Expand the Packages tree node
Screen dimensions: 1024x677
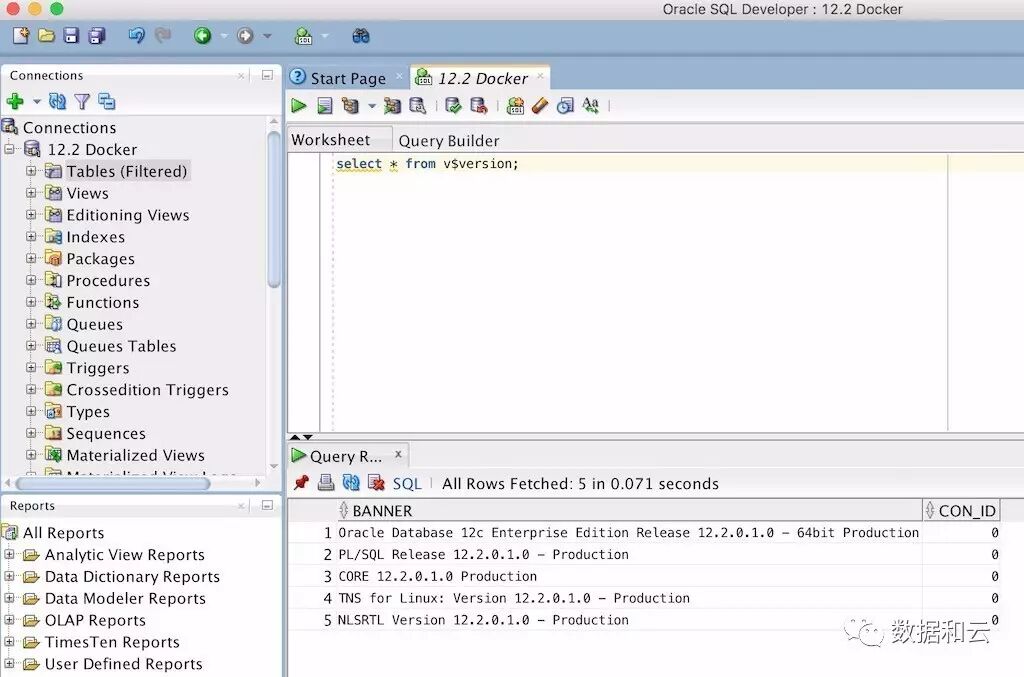(31, 259)
